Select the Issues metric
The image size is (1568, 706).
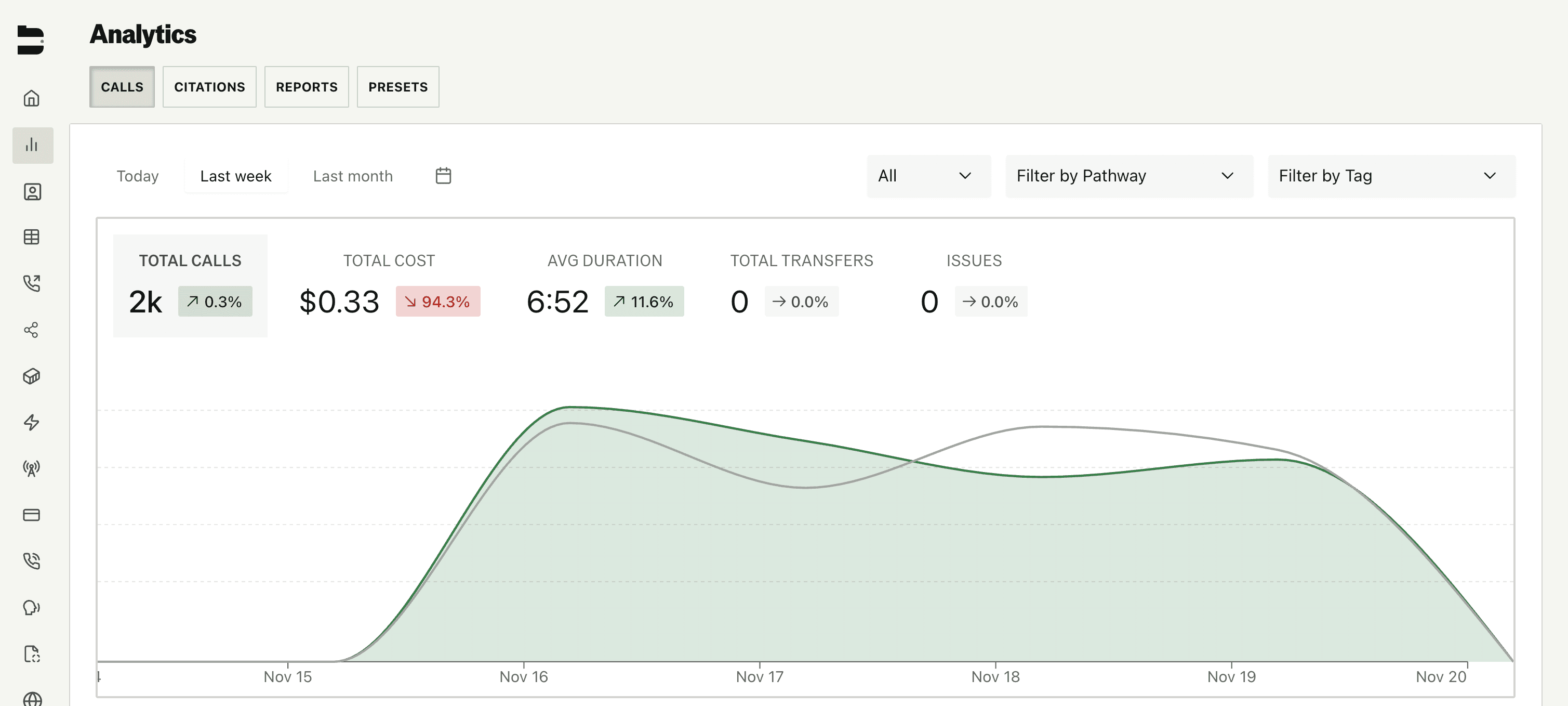[974, 286]
